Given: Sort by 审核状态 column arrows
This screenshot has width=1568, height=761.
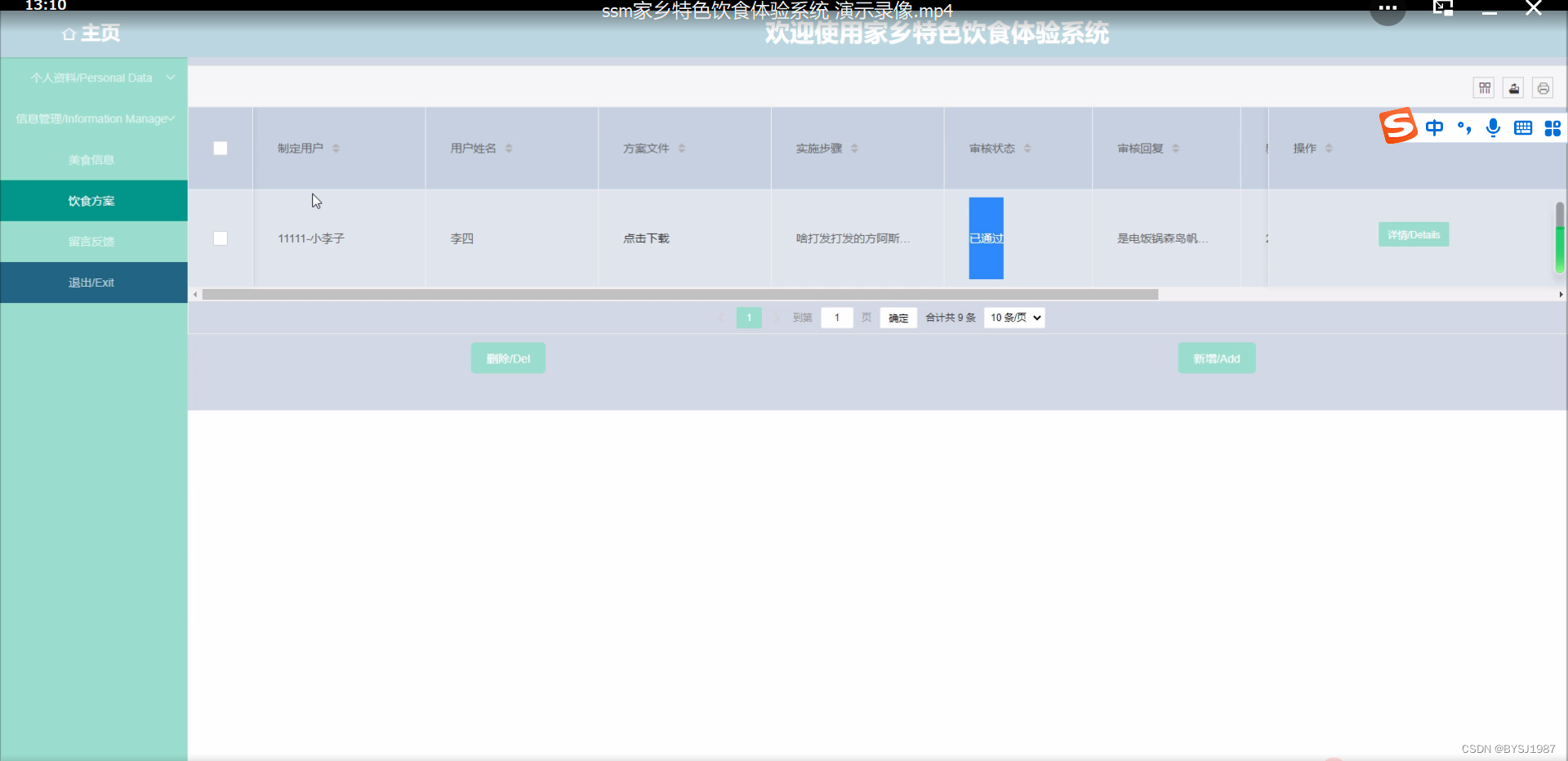Looking at the screenshot, I should pos(1027,149).
